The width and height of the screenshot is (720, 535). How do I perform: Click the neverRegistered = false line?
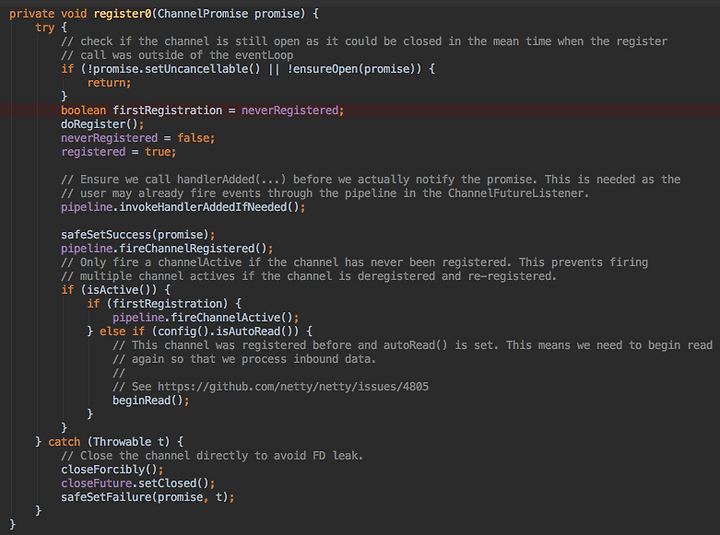[138, 138]
